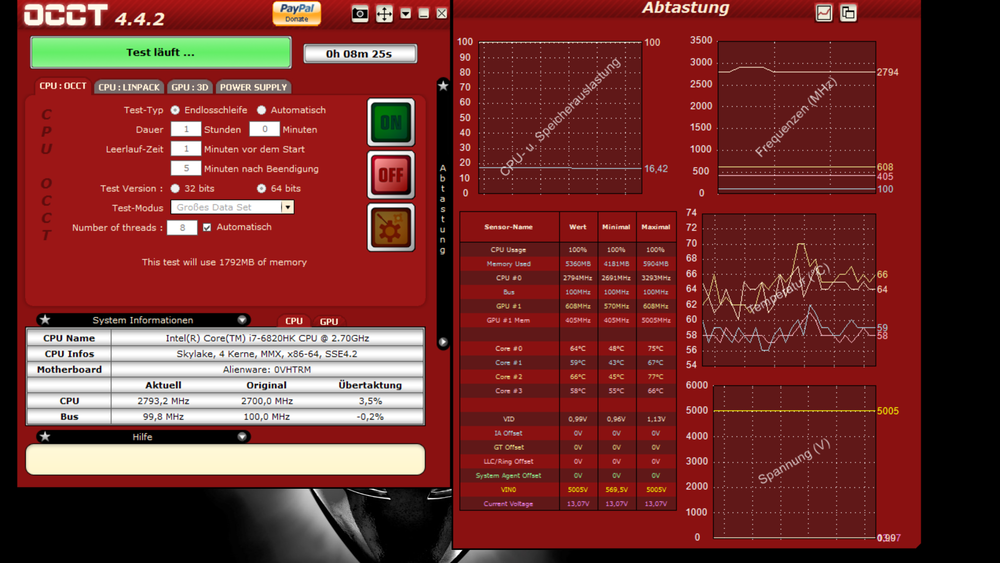Click the graph view icon in Abtastung

click(x=824, y=13)
